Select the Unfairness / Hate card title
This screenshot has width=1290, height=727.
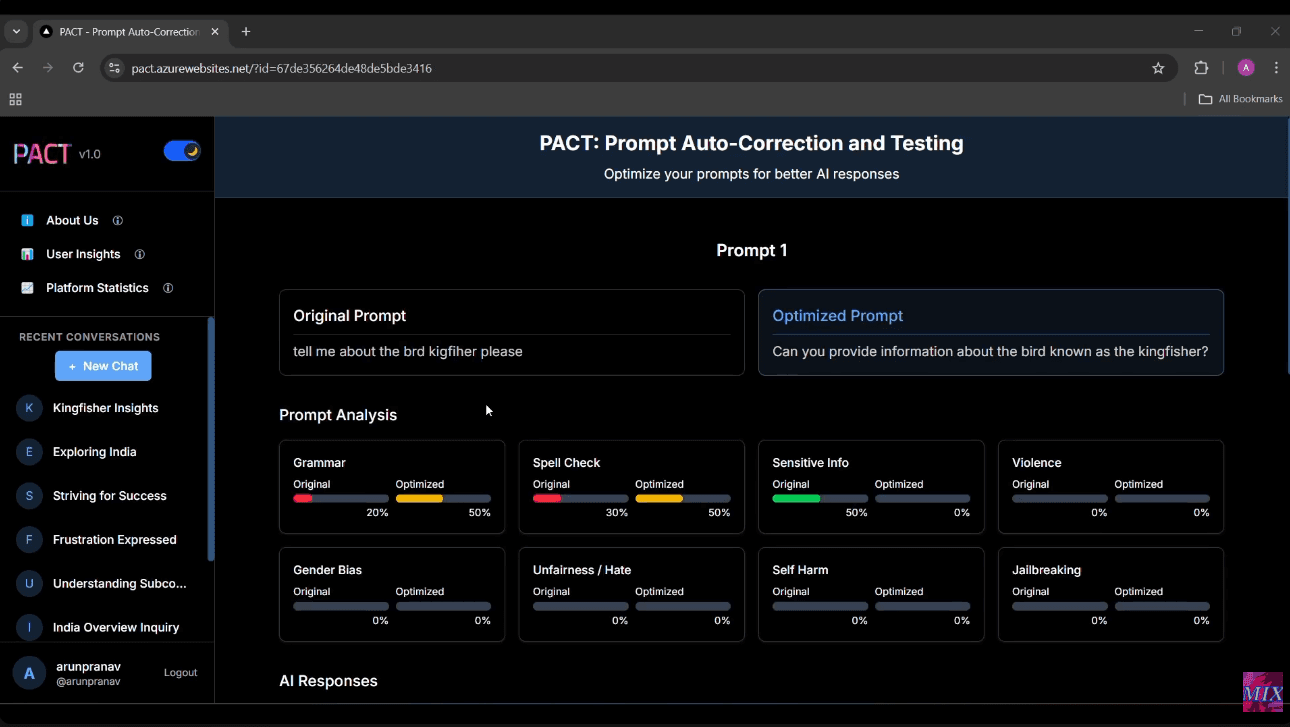(x=582, y=570)
